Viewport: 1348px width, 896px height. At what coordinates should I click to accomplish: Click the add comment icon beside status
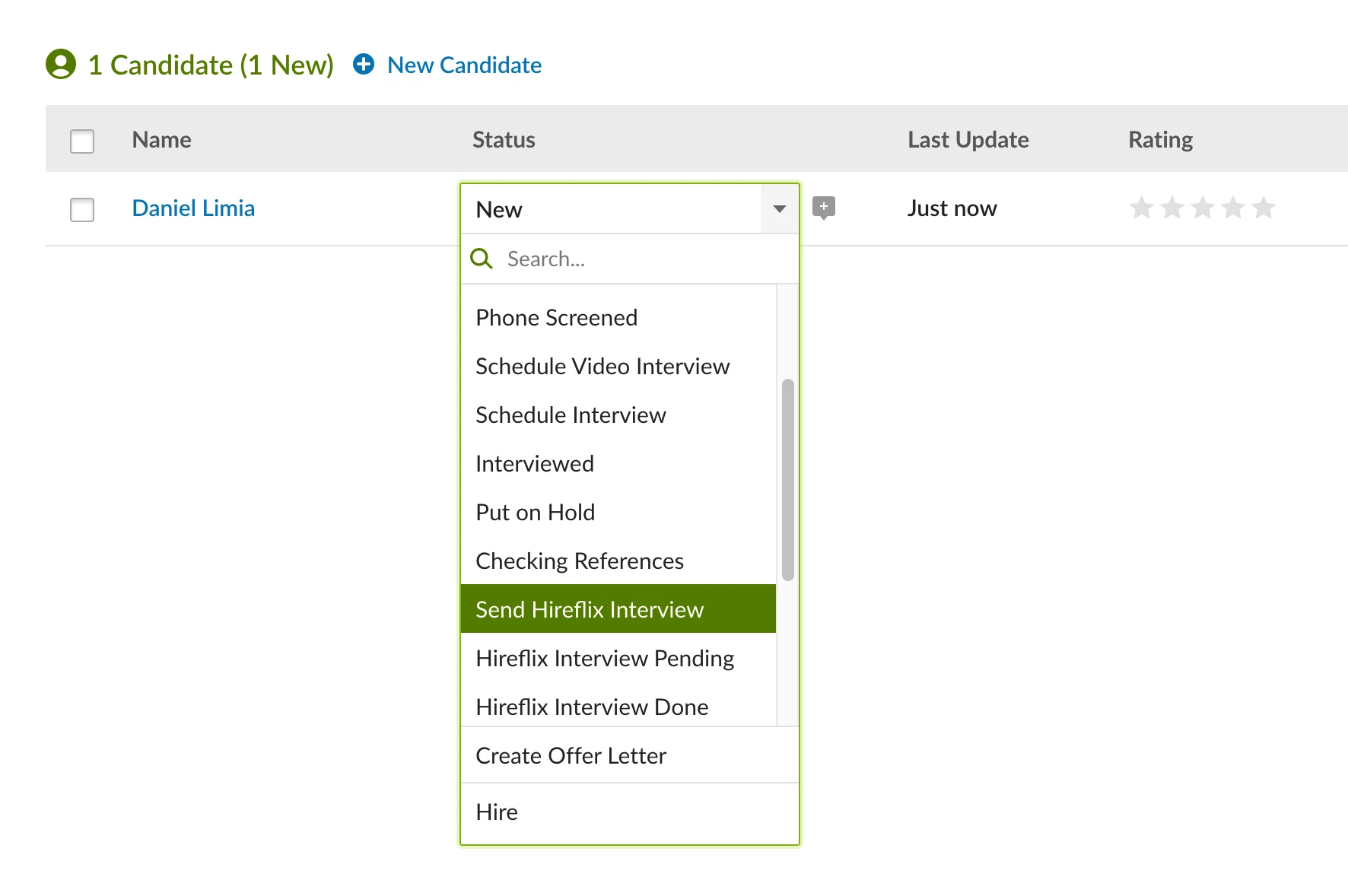(824, 208)
